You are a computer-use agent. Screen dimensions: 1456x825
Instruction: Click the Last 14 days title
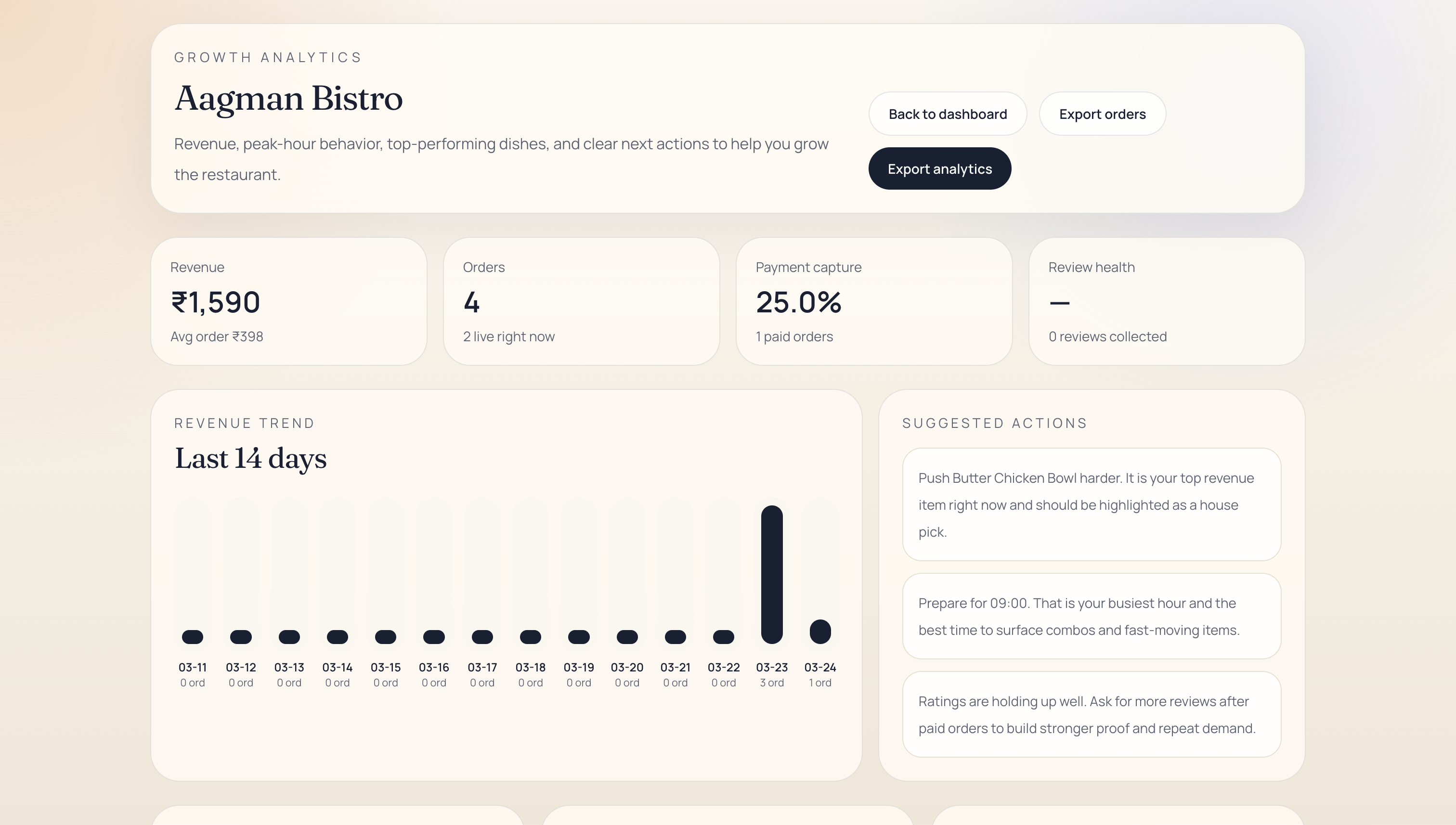[x=250, y=458]
